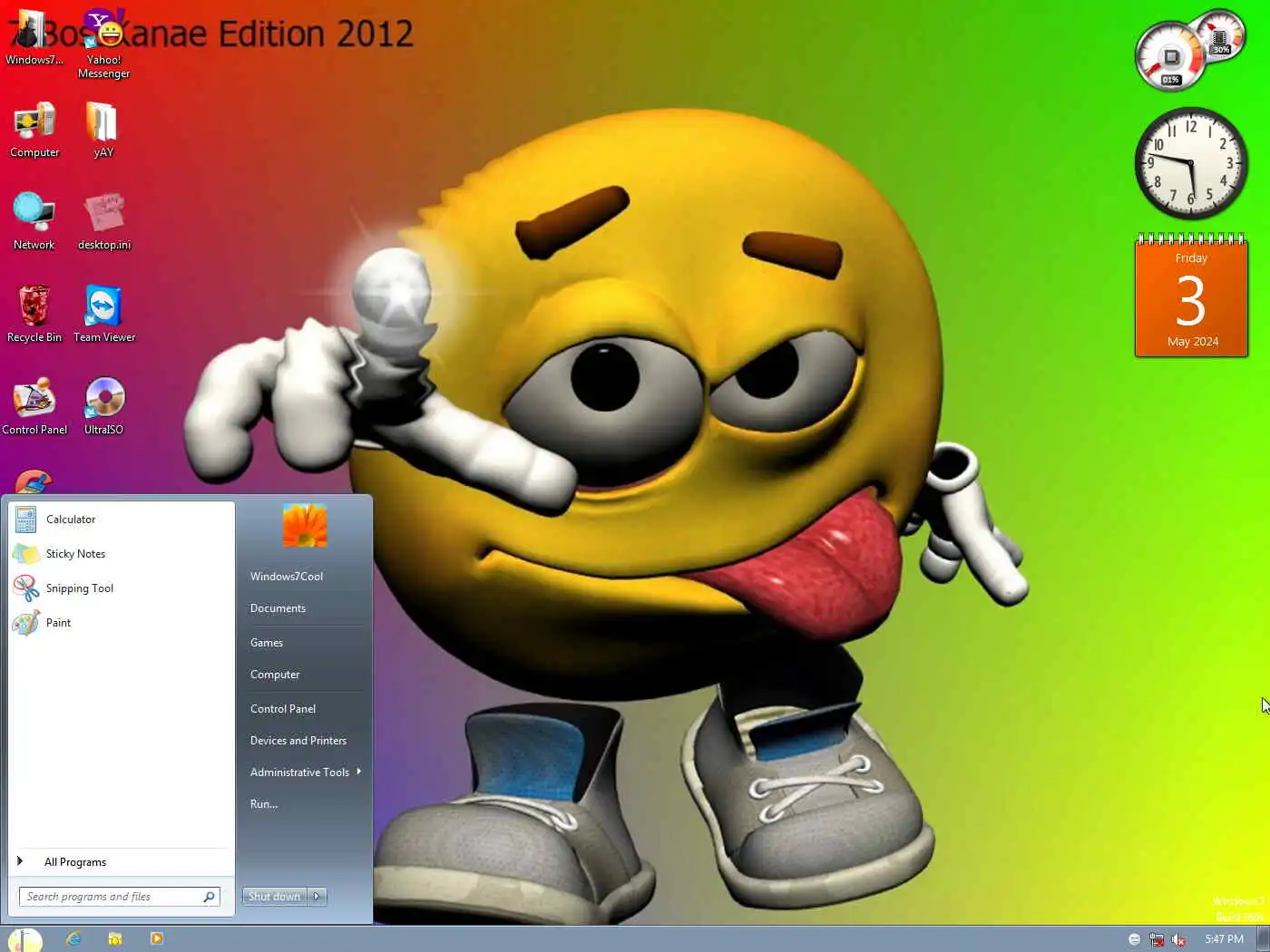Click the magnifier icon in search box
The height and width of the screenshot is (952, 1270).
click(x=210, y=897)
